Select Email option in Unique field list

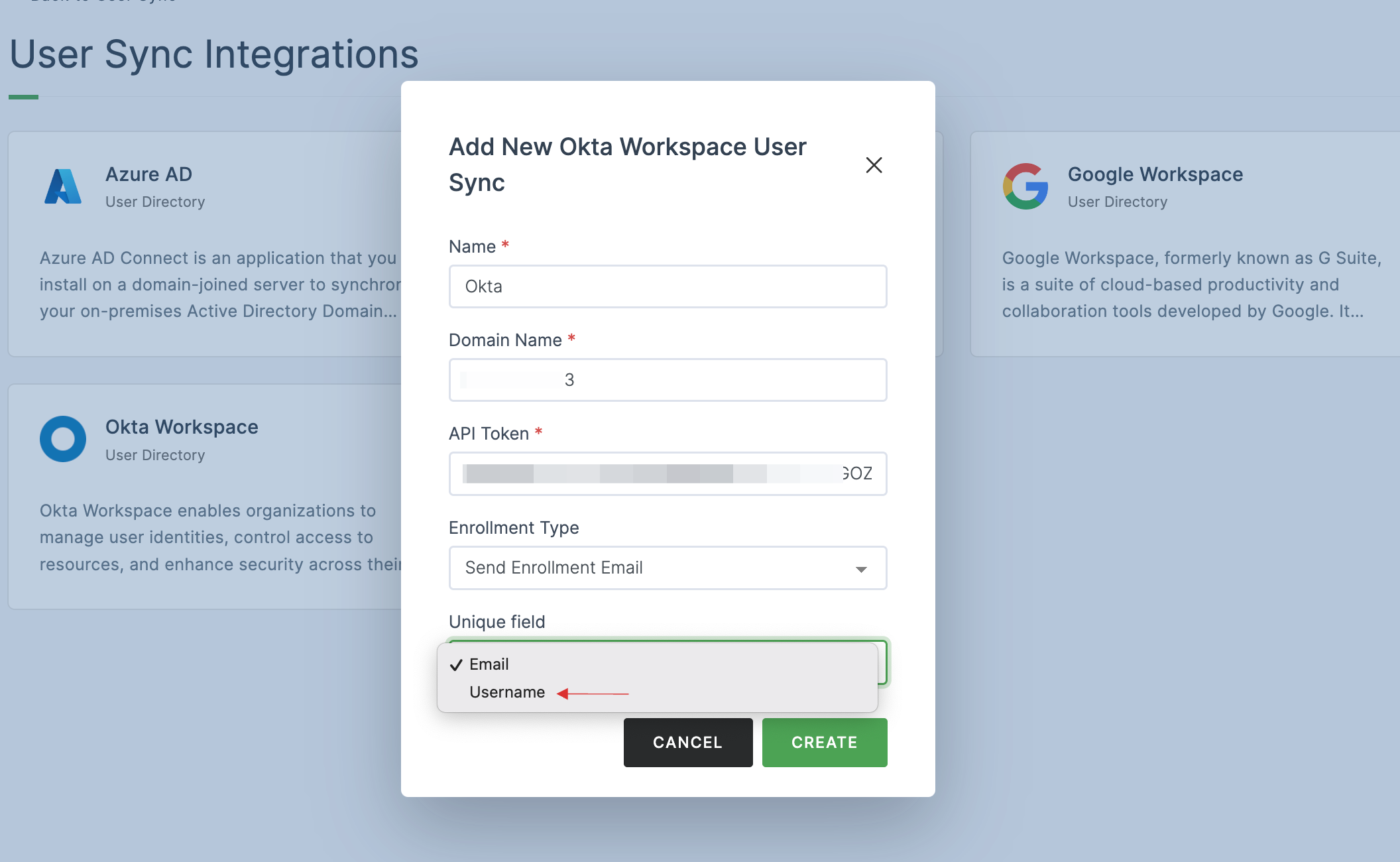pos(657,664)
